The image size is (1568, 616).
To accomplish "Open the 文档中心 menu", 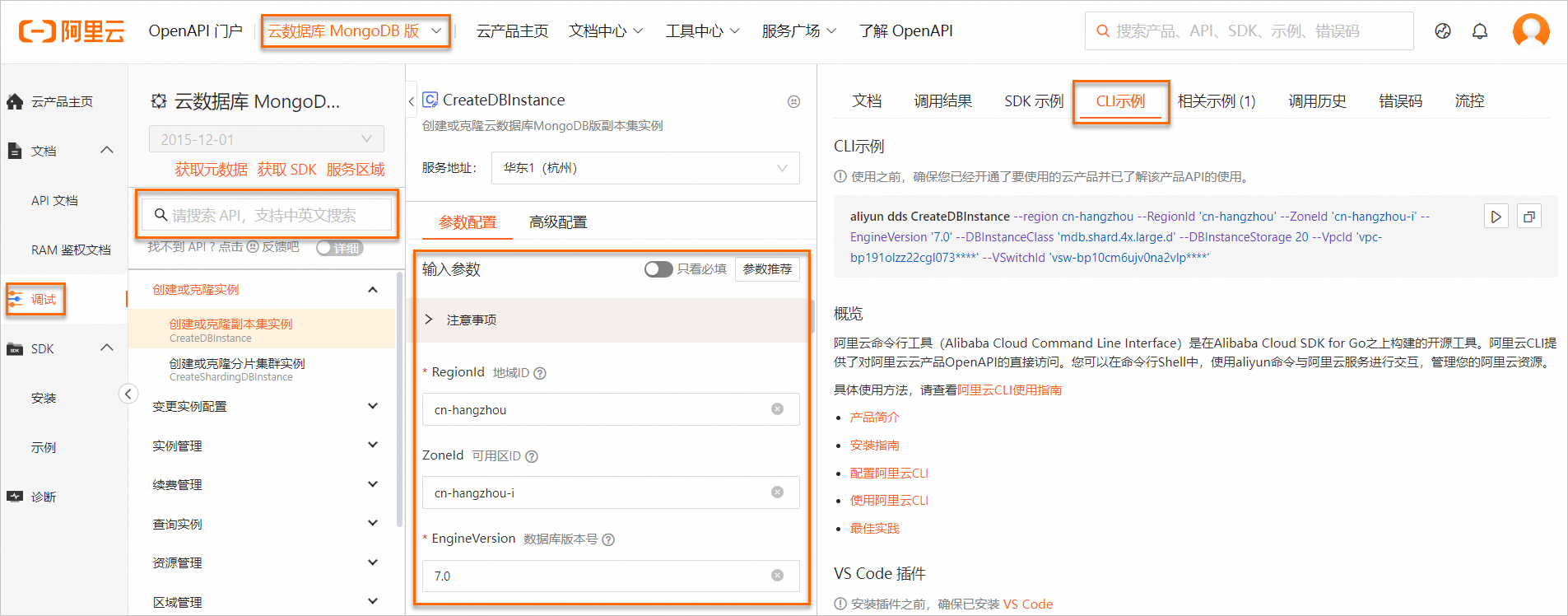I will point(606,31).
